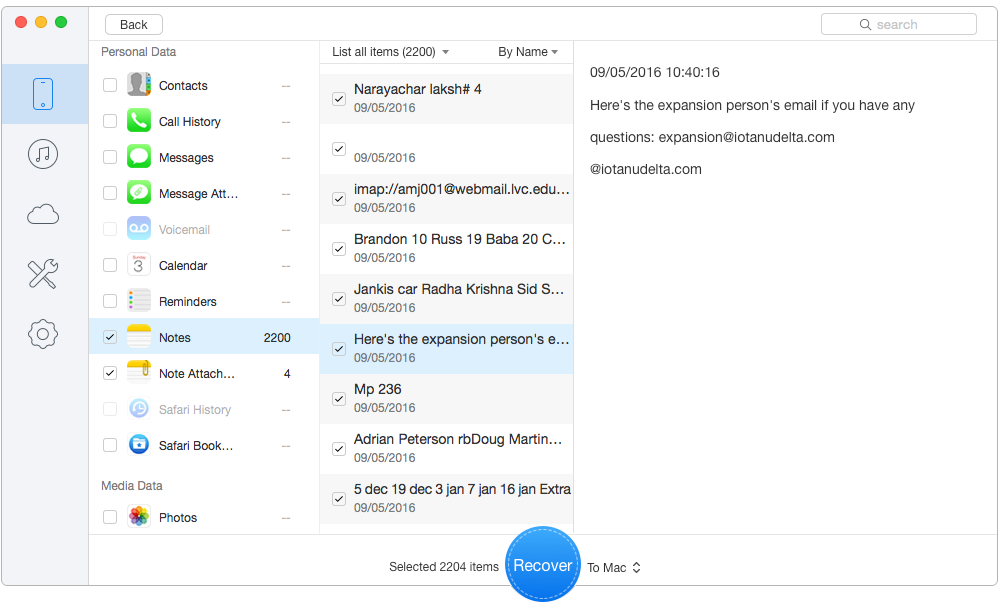Screen dimensions: 1000x608
Task: Click the Safari Bookmarks icon
Action: [x=138, y=445]
